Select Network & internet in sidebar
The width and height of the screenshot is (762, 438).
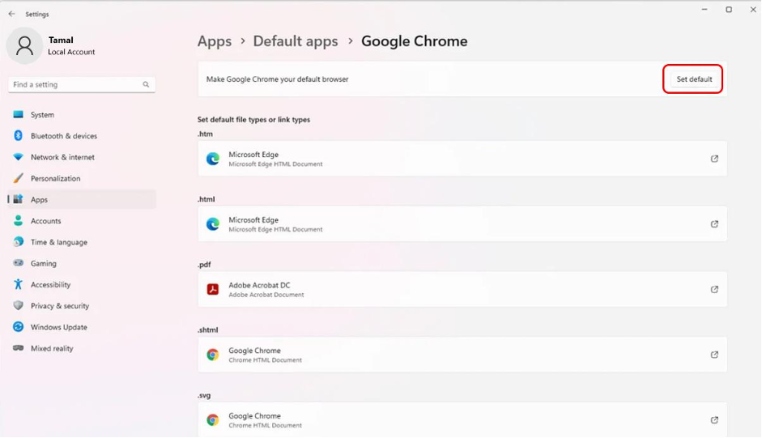pos(62,157)
